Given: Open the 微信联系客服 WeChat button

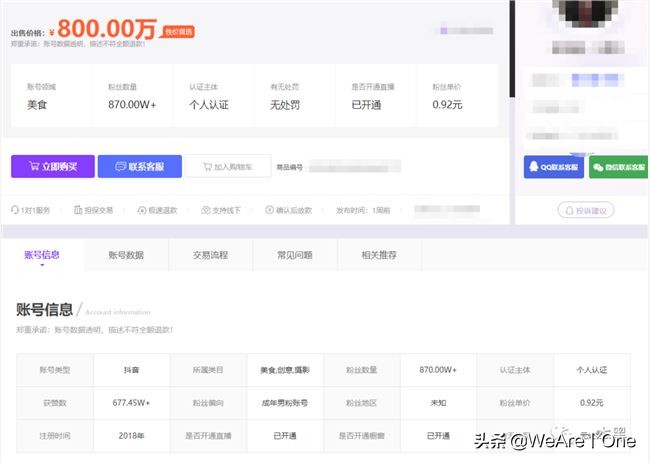Looking at the screenshot, I should point(618,167).
